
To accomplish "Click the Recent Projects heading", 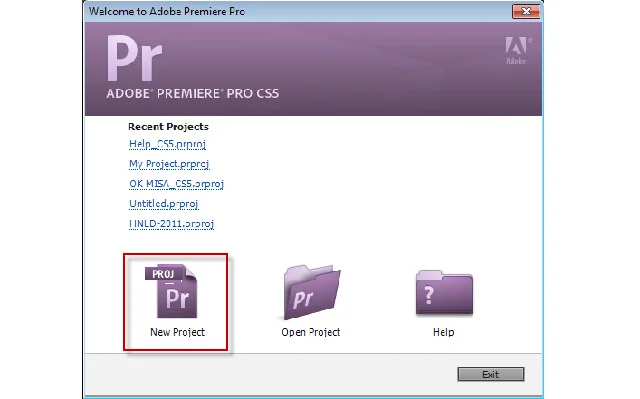I will tap(168, 126).
